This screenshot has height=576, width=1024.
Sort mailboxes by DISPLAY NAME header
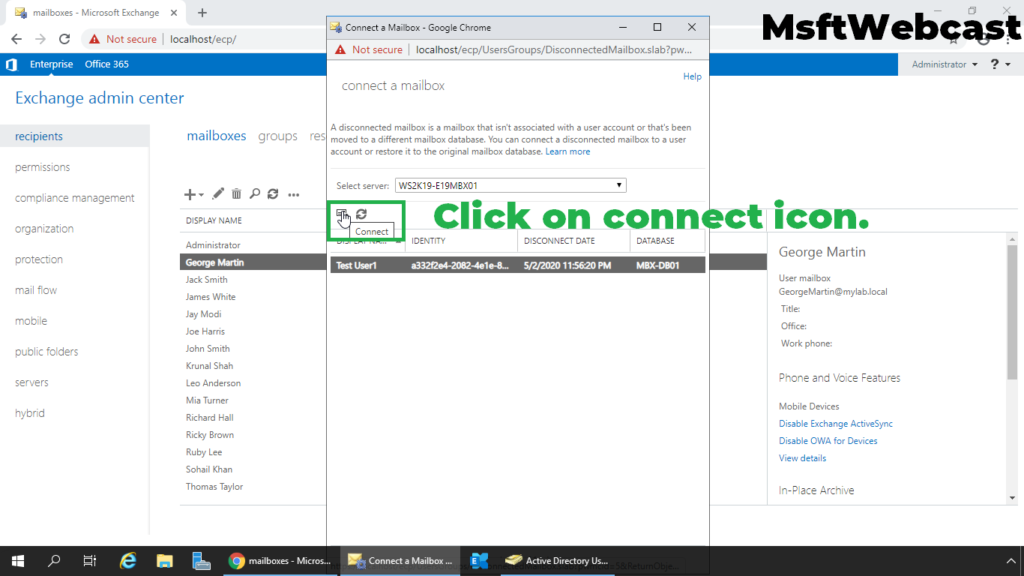(x=214, y=221)
